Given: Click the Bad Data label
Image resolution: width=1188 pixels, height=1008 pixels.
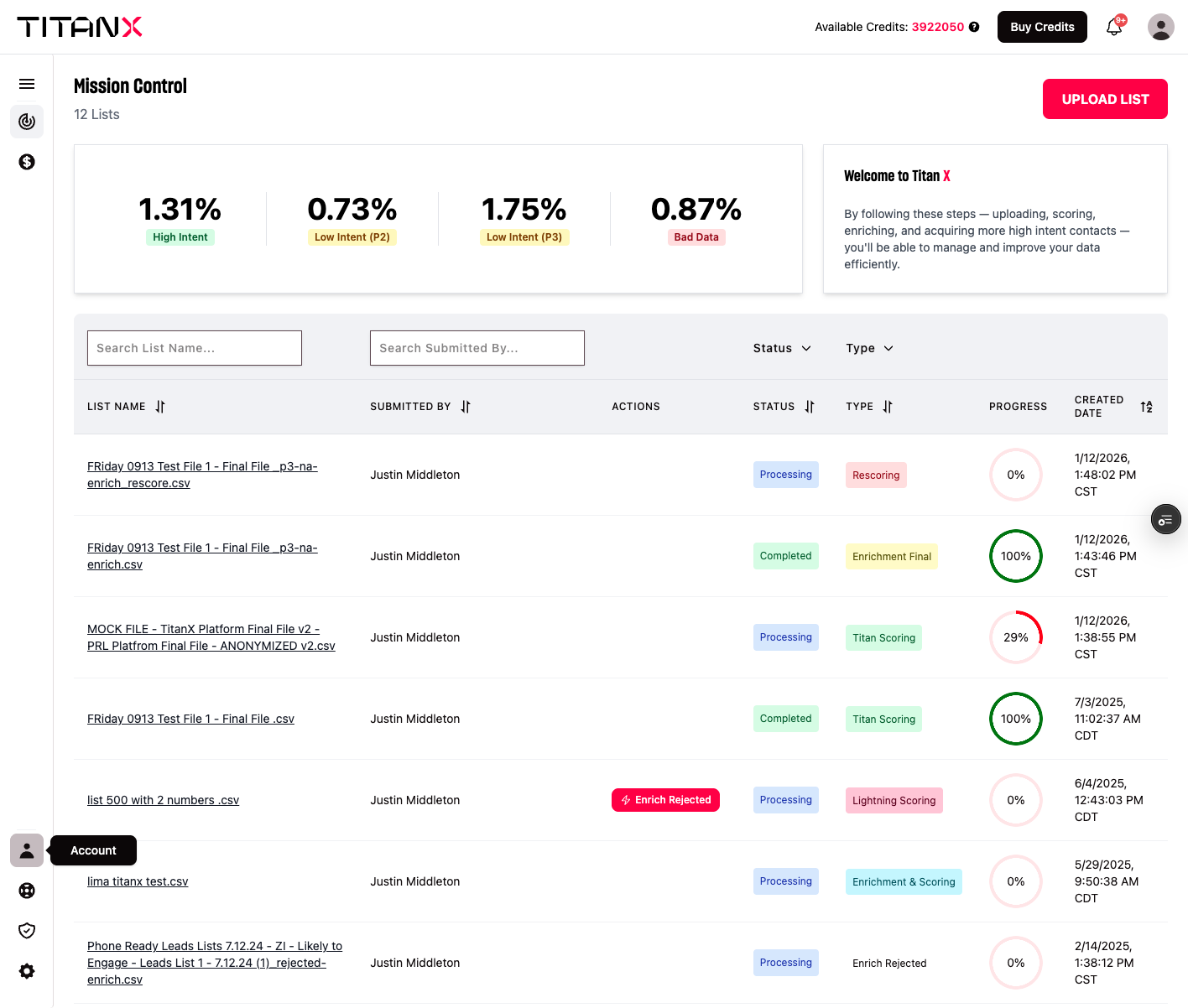Looking at the screenshot, I should click(696, 237).
